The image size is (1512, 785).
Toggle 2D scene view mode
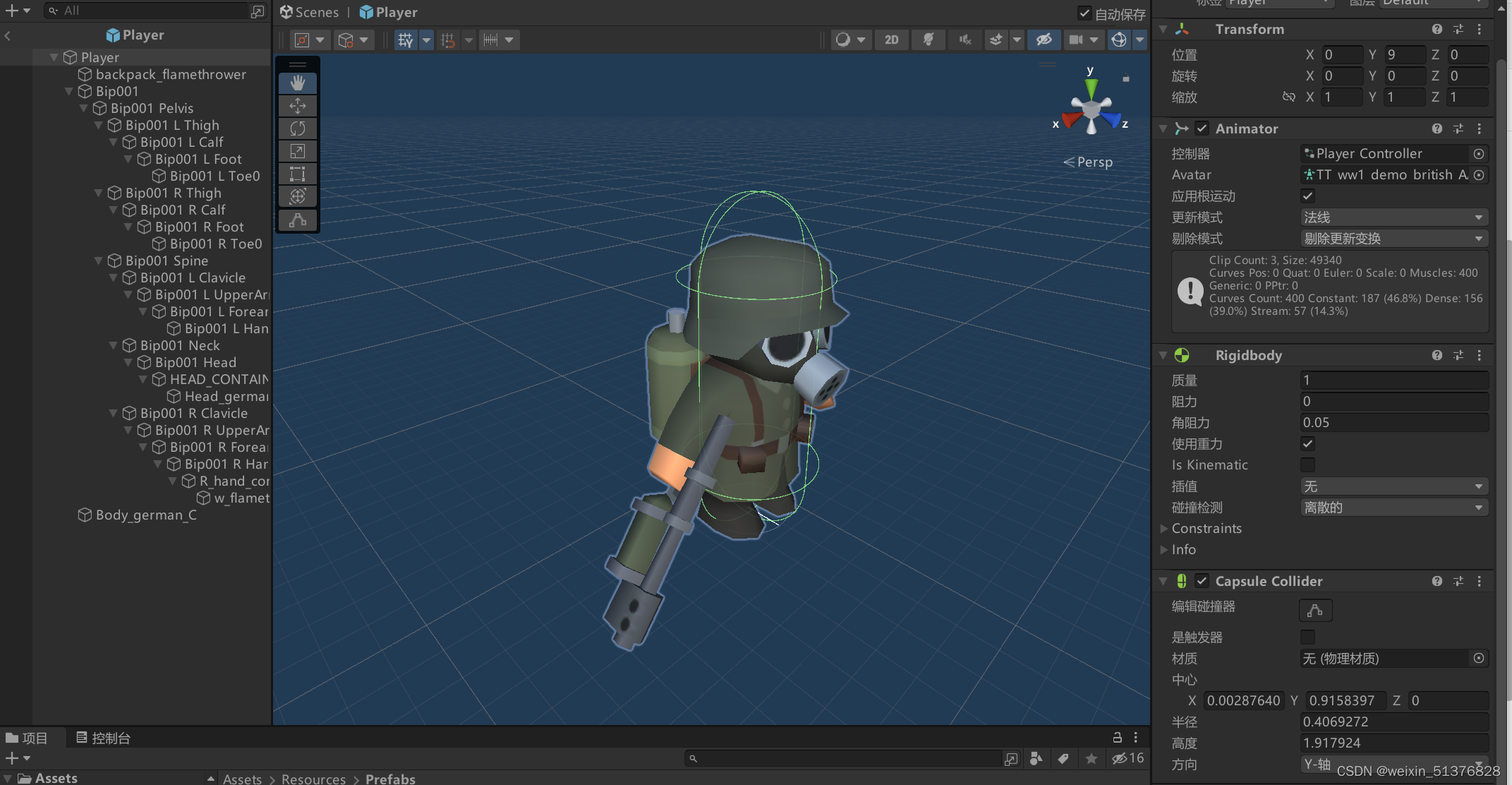(x=892, y=40)
